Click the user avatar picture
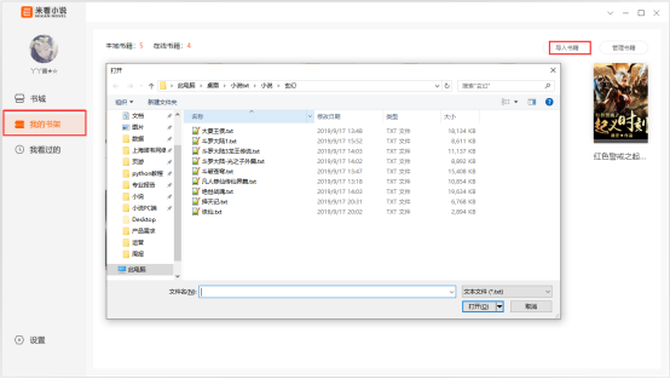 click(44, 49)
